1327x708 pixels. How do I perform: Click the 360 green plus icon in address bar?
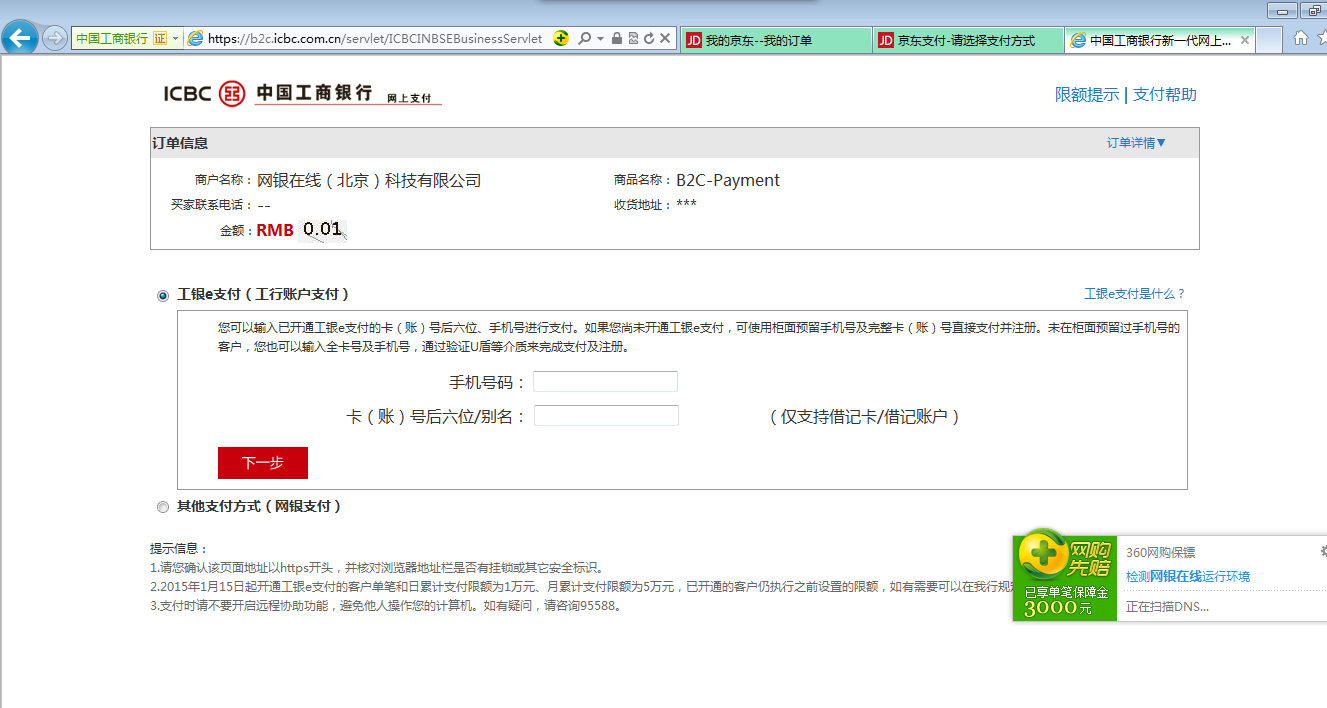coord(561,39)
